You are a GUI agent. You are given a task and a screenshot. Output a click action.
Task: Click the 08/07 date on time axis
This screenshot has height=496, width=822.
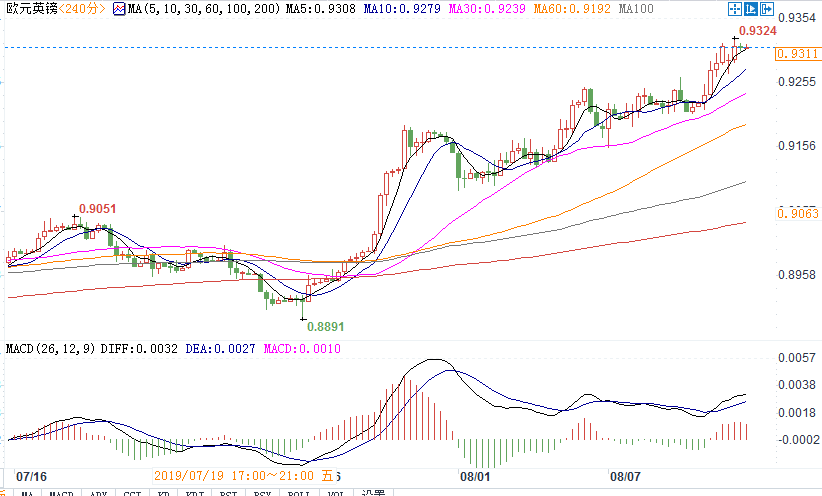coord(626,477)
